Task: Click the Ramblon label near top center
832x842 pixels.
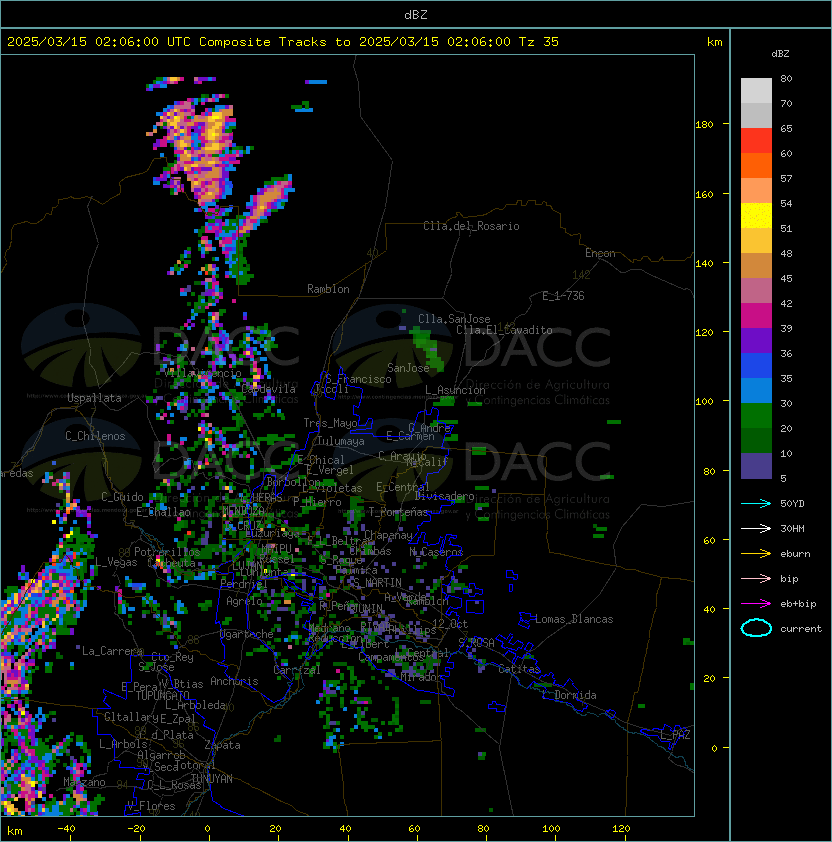Action: 328,289
